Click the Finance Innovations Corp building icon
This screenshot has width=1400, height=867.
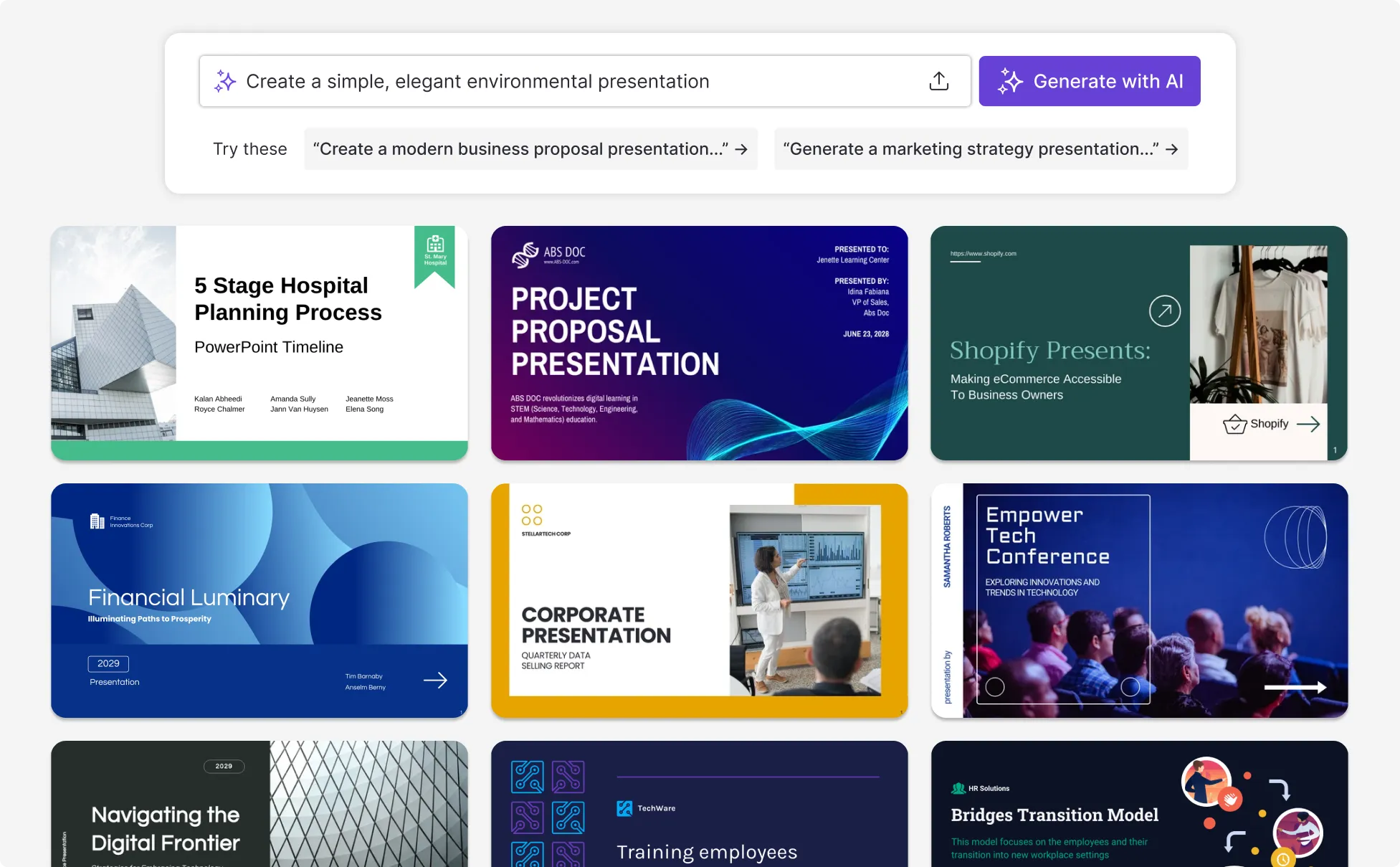tap(97, 521)
